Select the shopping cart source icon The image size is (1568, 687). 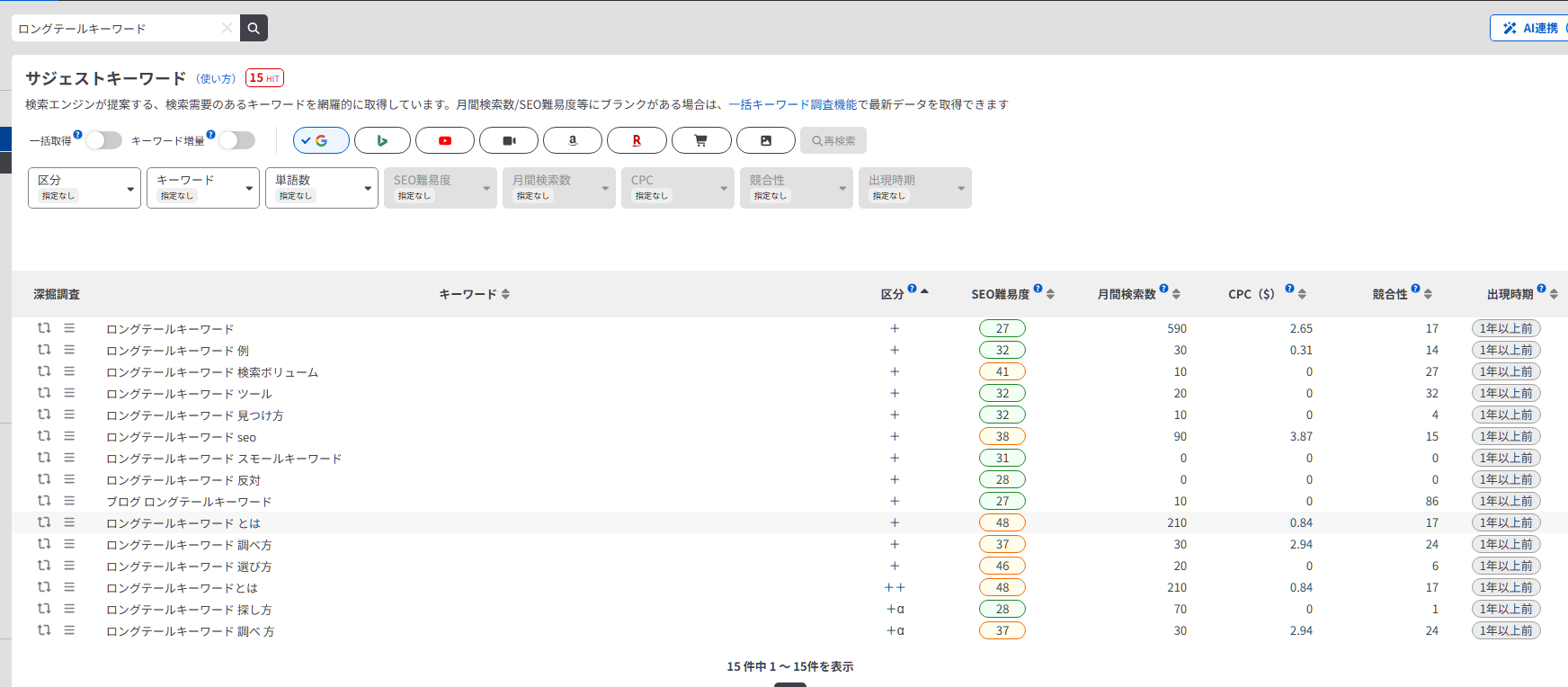pyautogui.click(x=701, y=140)
